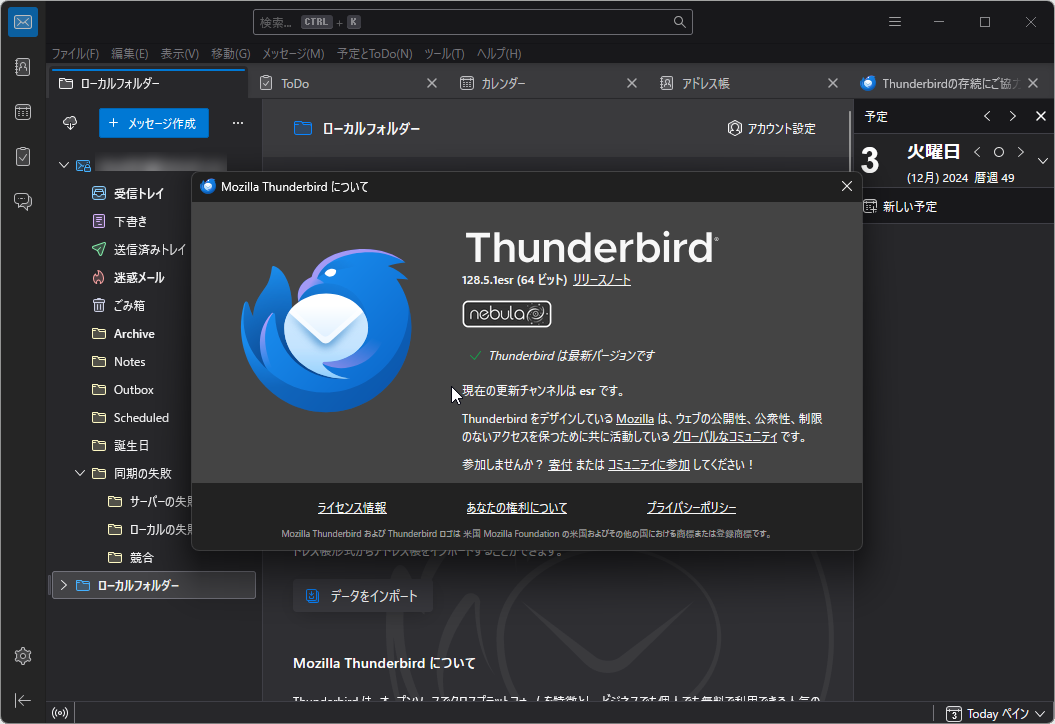The width and height of the screenshot is (1055, 724).
Task: Open the ツール menu
Action: coord(443,53)
